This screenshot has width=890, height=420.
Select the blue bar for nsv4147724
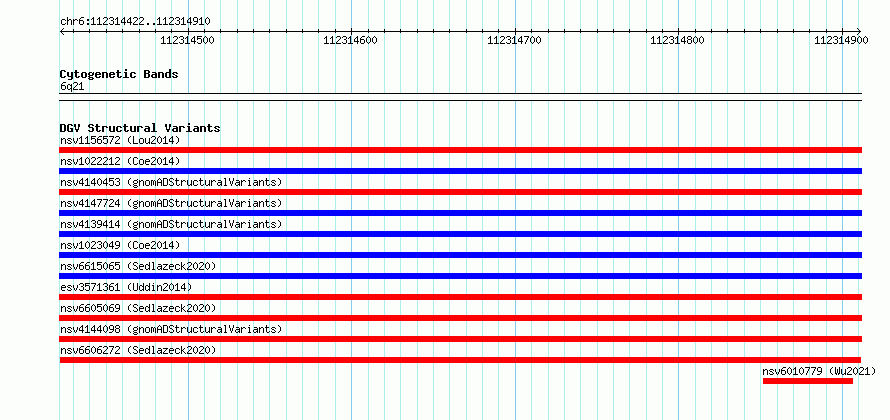coord(461,213)
